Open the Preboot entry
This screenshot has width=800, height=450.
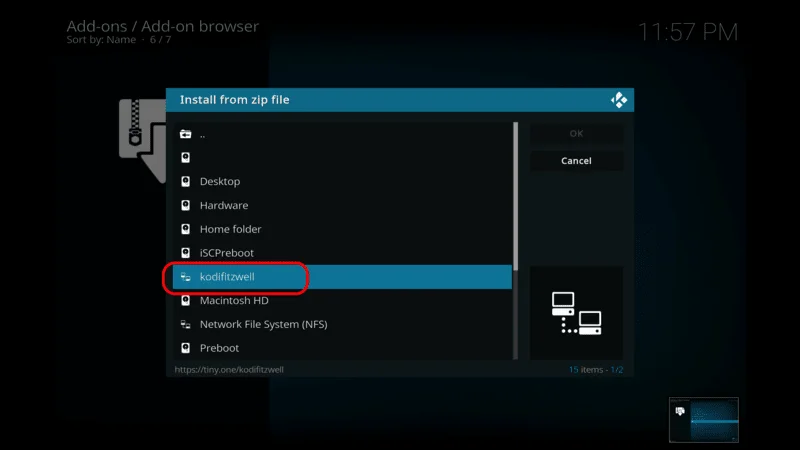coord(342,348)
